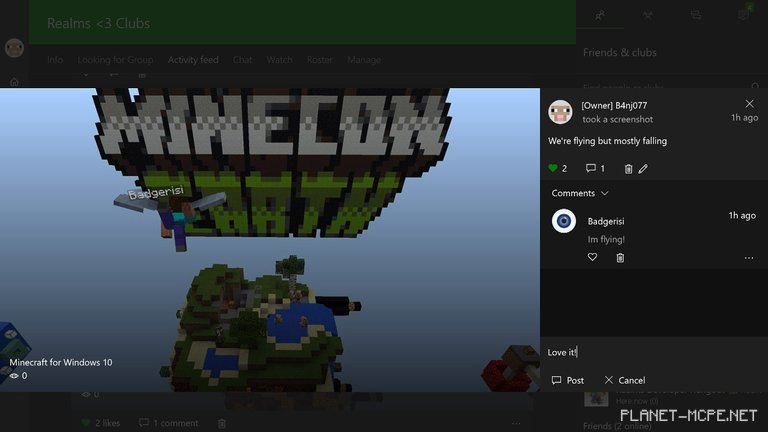This screenshot has width=768, height=432.
Task: Select the Roster tab
Action: [x=320, y=60]
